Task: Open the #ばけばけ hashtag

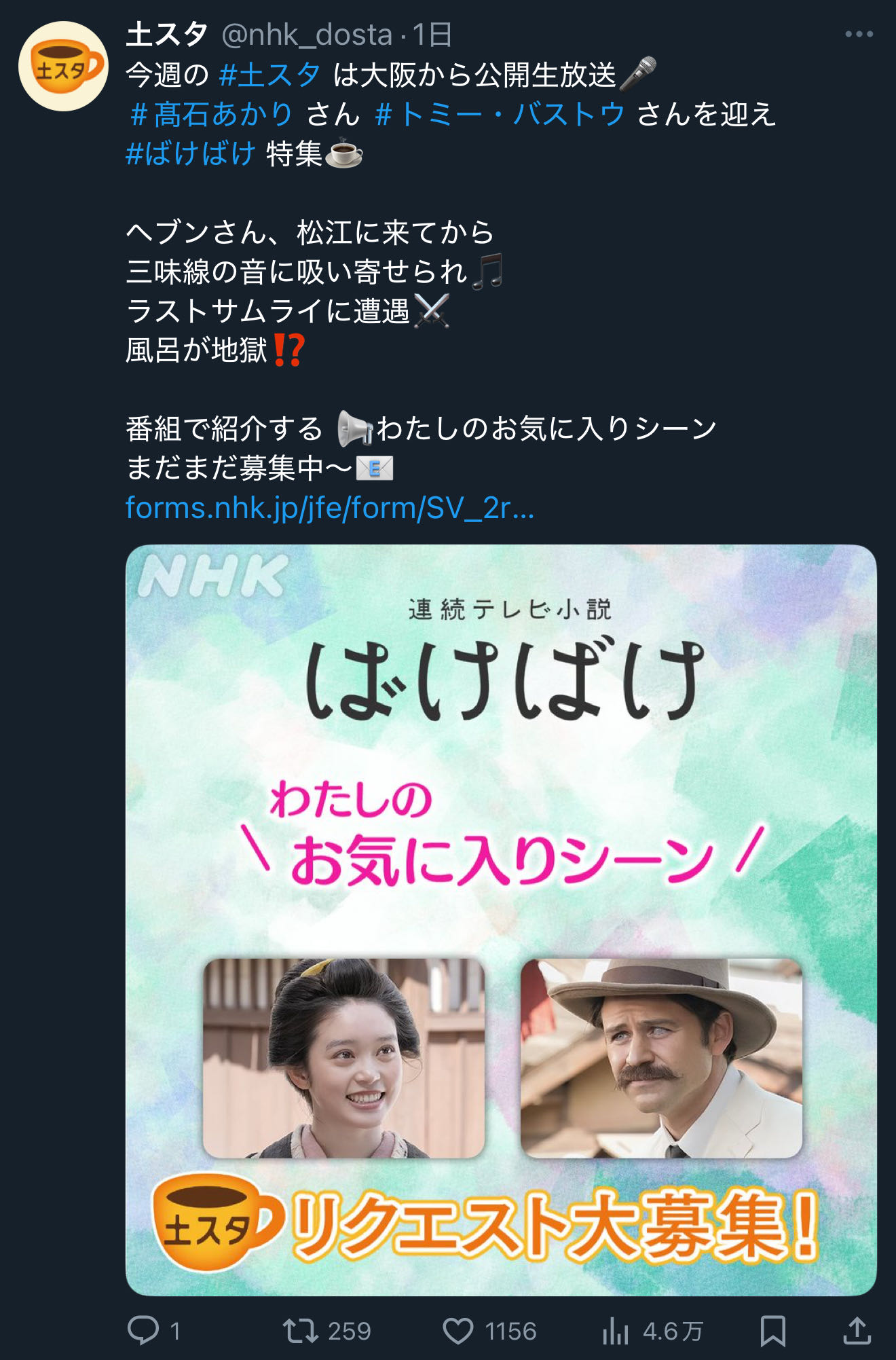Action: [x=191, y=153]
